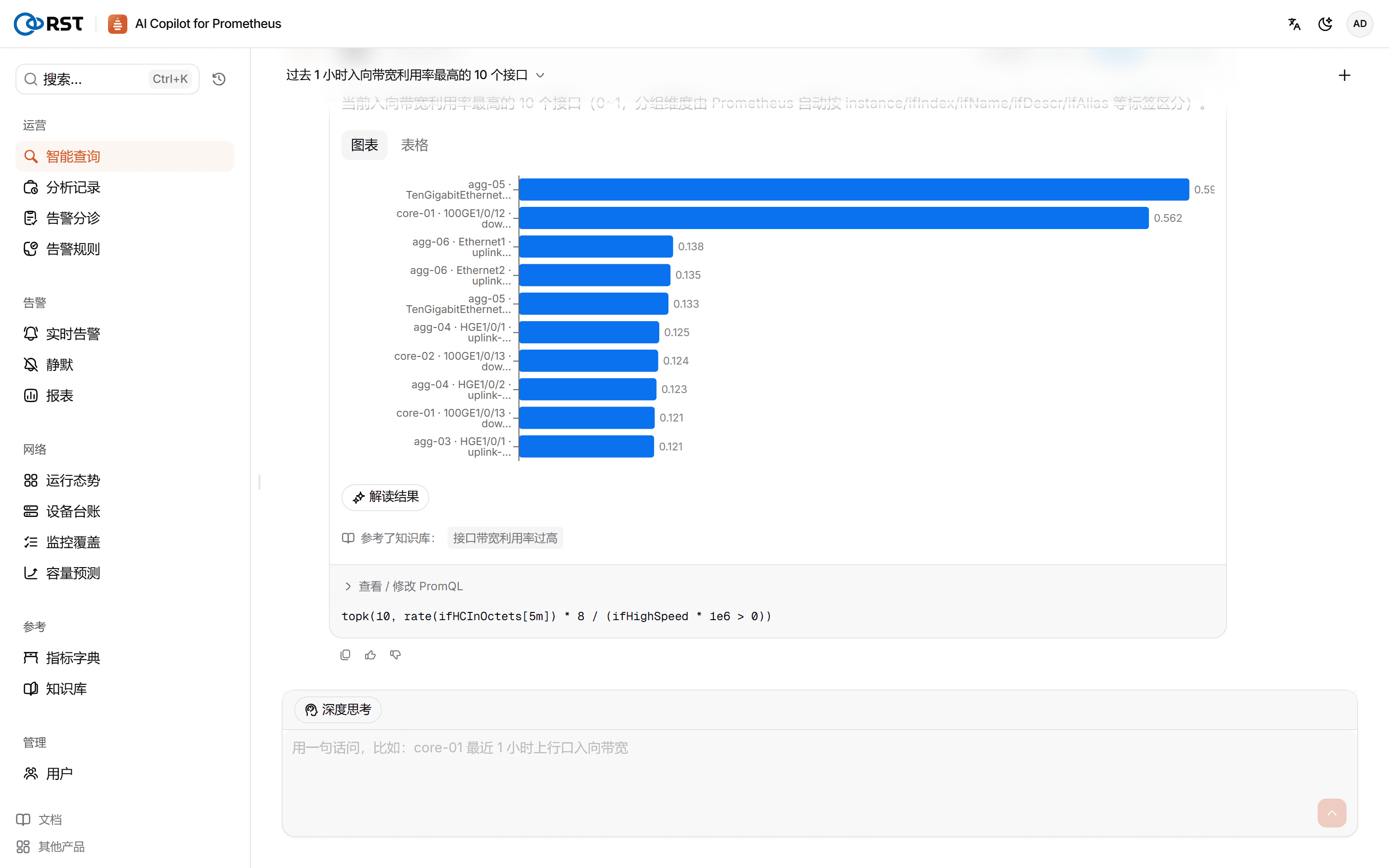Open 指标字典 metrics dictionary
1389x868 pixels.
(124, 658)
